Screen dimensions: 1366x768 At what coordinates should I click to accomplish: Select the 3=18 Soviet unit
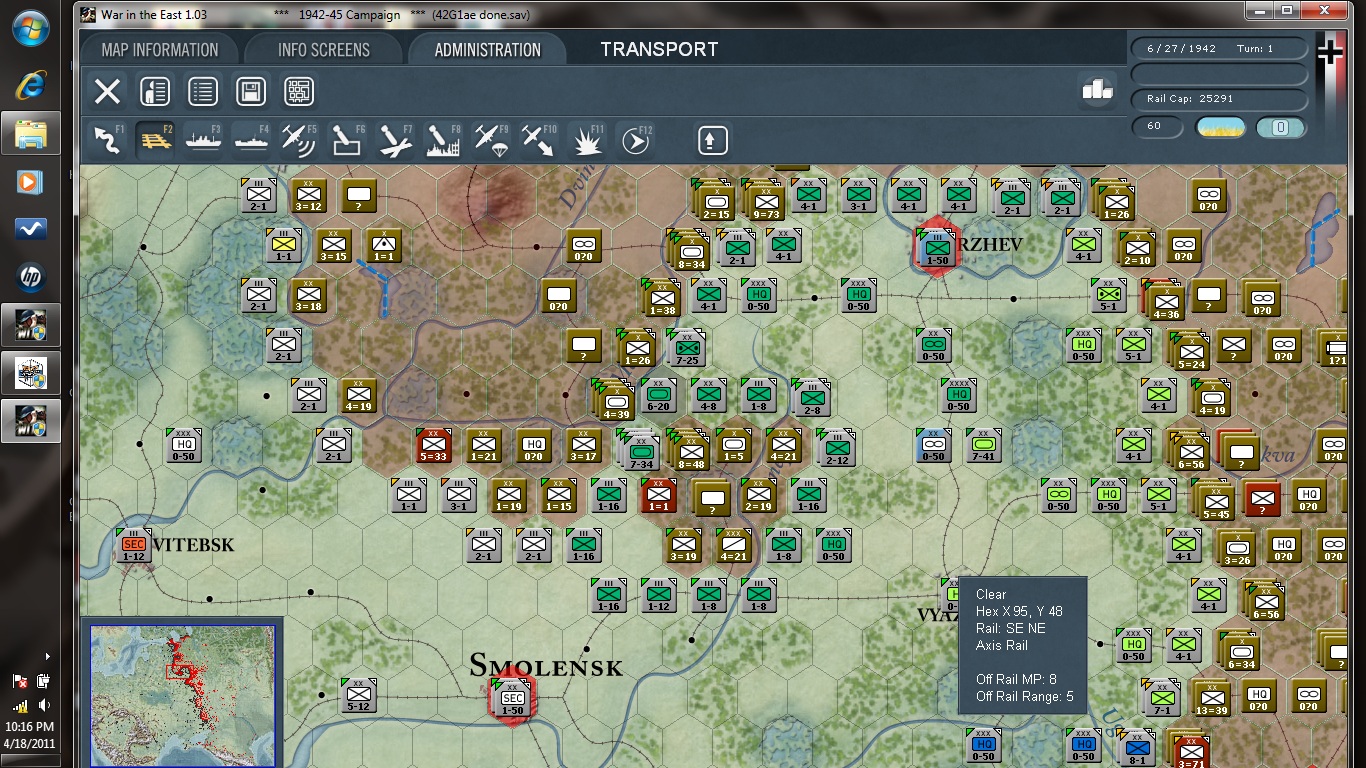[x=308, y=294]
